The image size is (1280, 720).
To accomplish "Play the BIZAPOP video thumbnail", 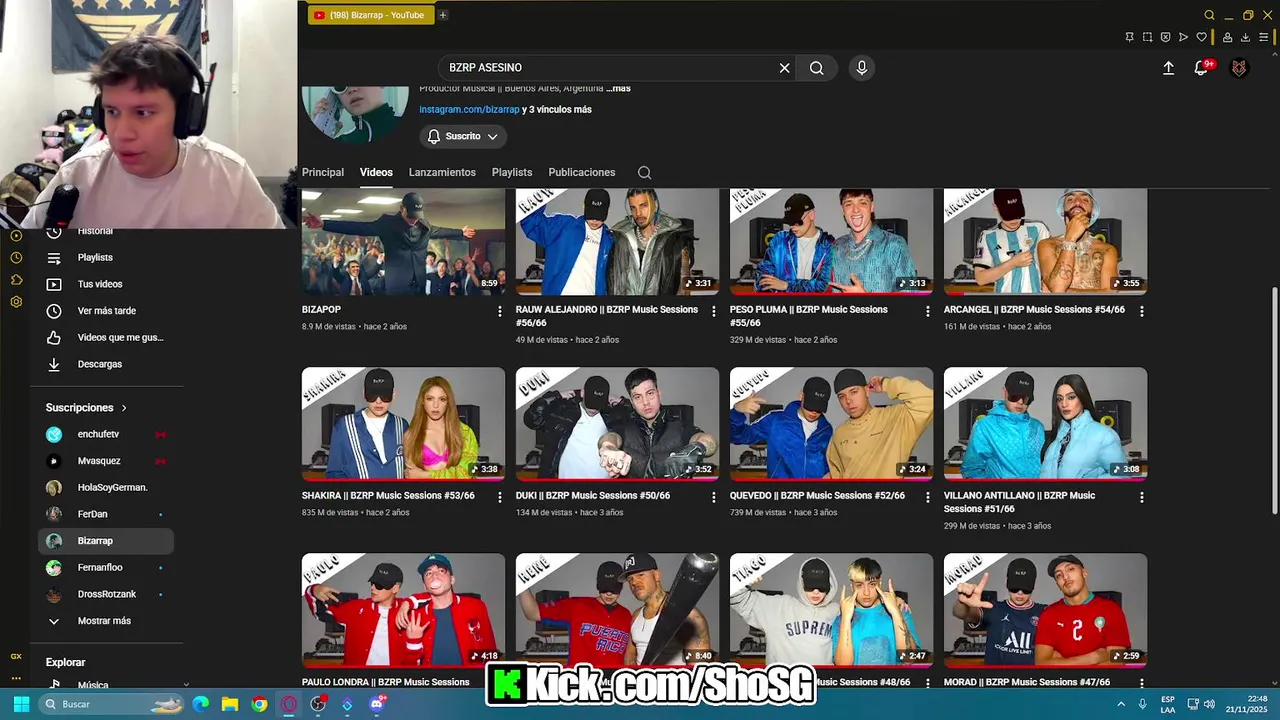I will tap(403, 242).
